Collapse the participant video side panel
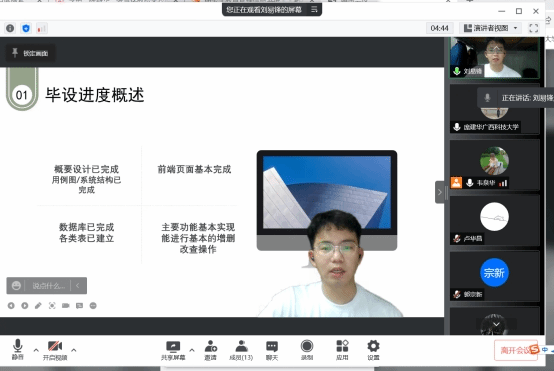The height and width of the screenshot is (371, 554). 440,192
